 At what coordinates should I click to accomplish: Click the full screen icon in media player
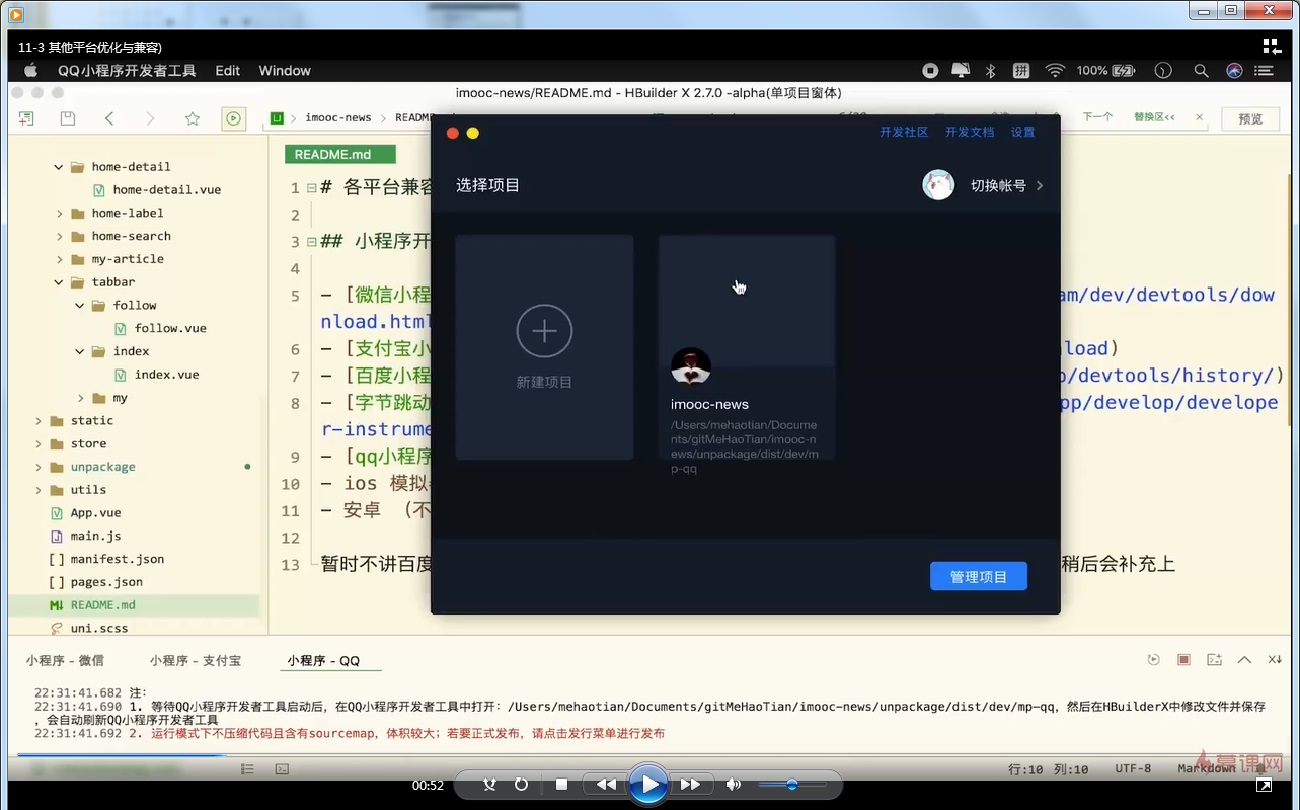click(x=1264, y=786)
